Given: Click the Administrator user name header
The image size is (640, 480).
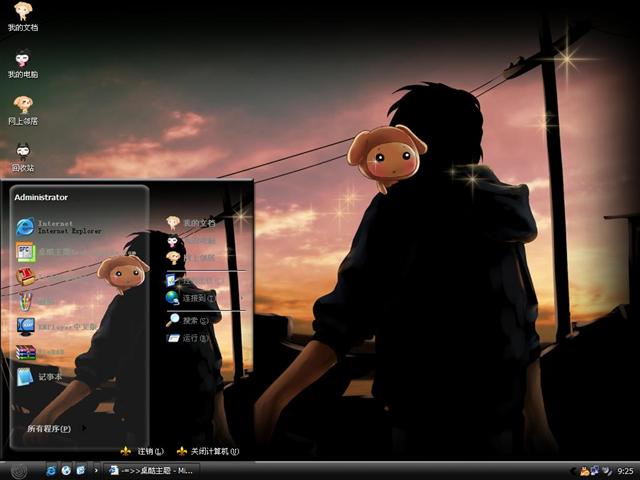Looking at the screenshot, I should coord(41,197).
